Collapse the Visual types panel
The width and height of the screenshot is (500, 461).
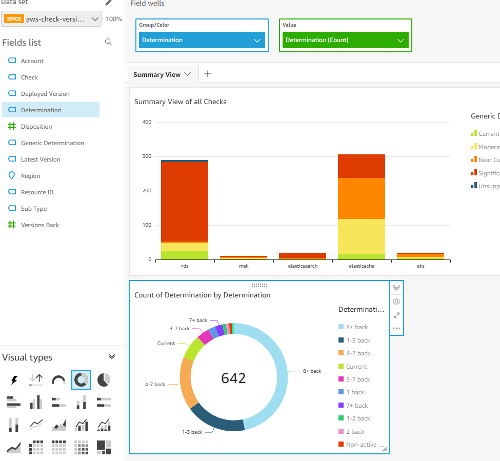pos(112,357)
